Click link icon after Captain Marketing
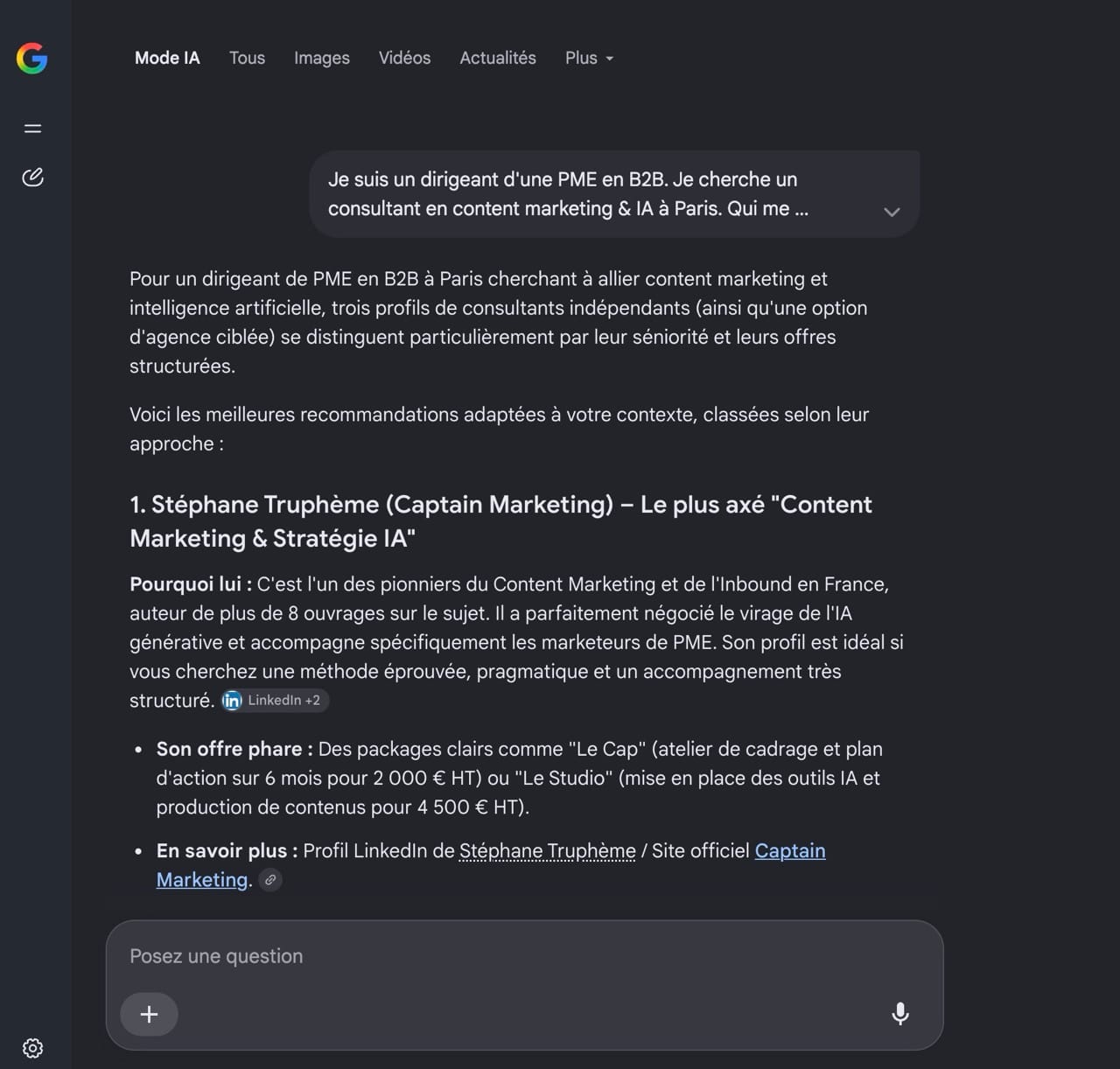Screen dimensions: 1120x1069 pyautogui.click(x=271, y=880)
